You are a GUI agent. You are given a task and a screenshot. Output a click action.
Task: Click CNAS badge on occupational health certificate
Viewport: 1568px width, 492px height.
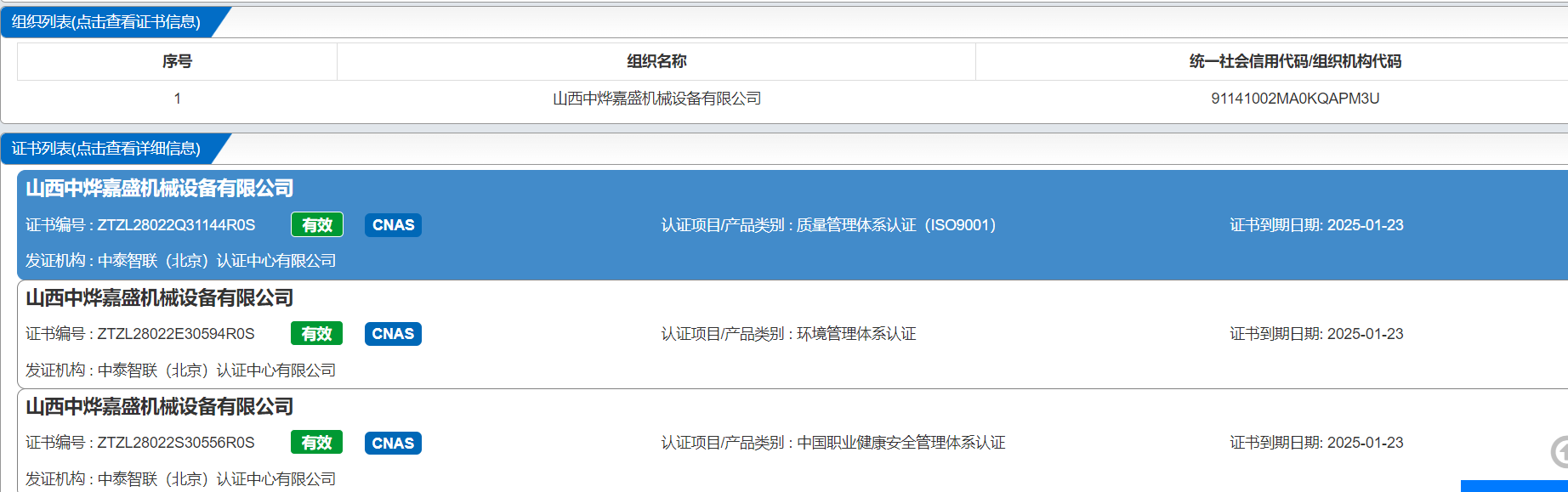[393, 443]
